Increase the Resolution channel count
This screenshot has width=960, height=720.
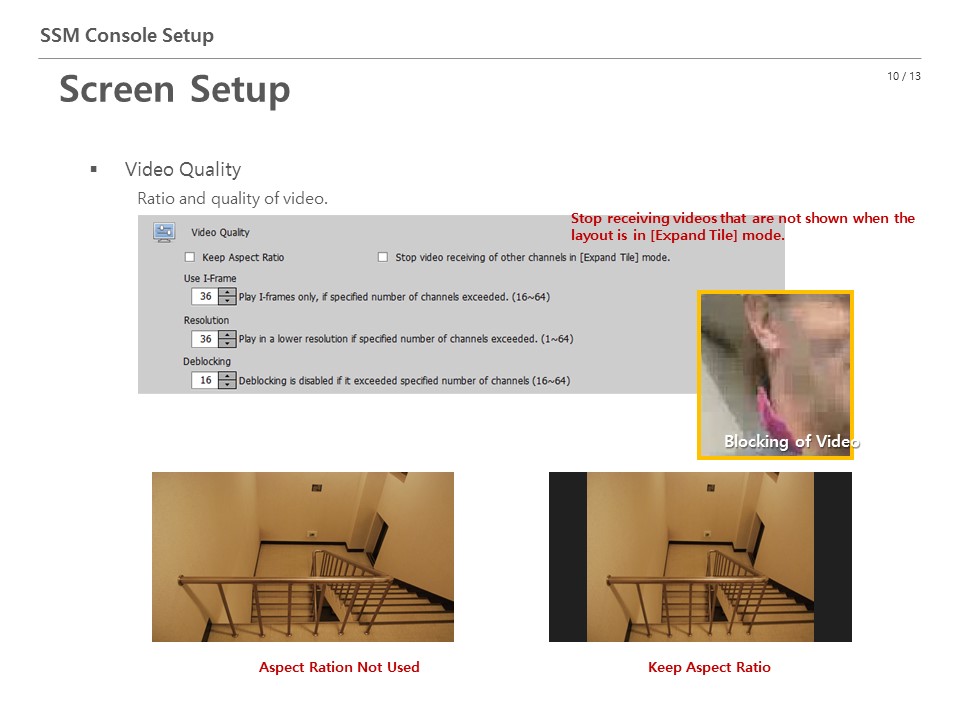(227, 335)
